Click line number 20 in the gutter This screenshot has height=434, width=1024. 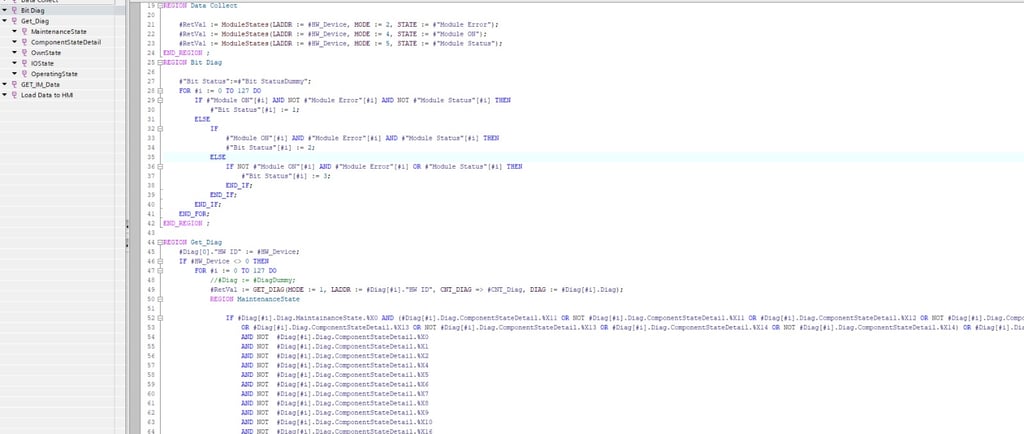coord(151,15)
